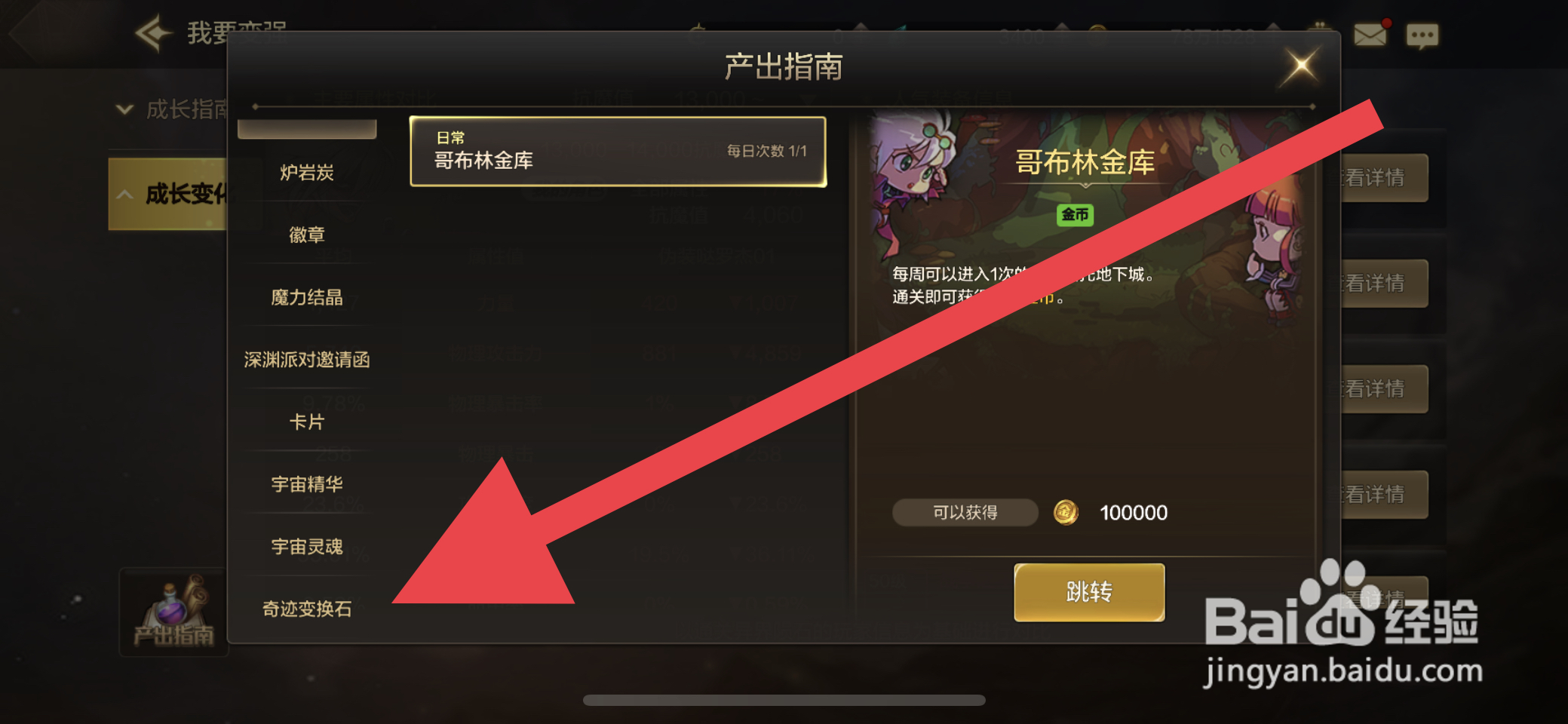Expand the 成长指南 chevron
This screenshot has height=724, width=1568.
[x=124, y=110]
